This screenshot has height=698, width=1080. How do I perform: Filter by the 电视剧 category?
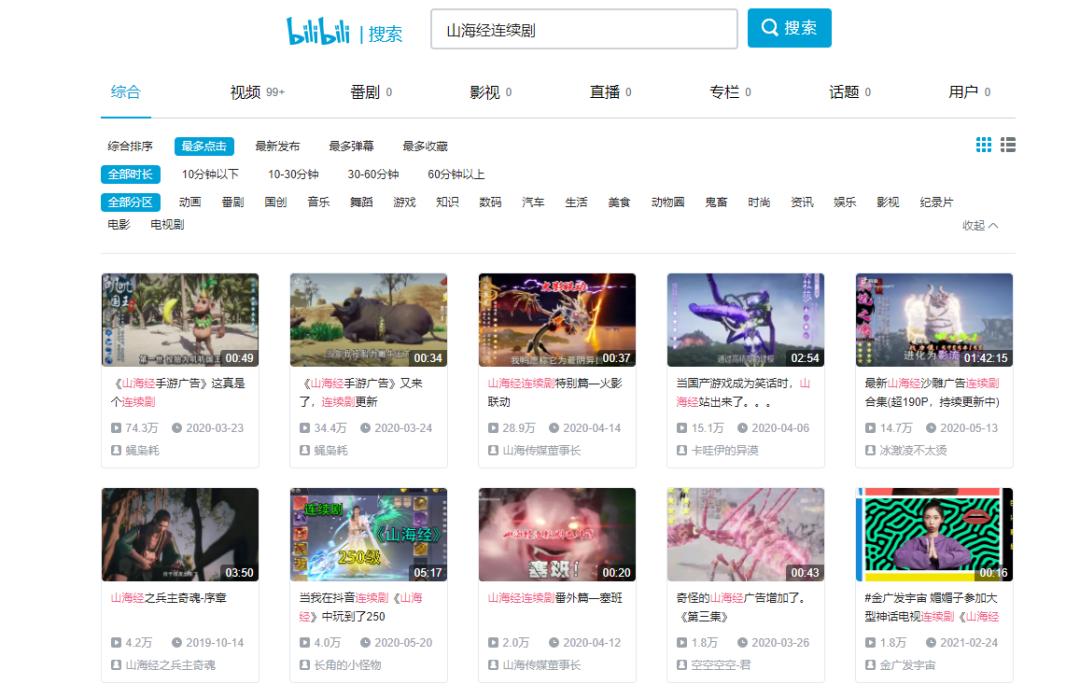[x=167, y=225]
